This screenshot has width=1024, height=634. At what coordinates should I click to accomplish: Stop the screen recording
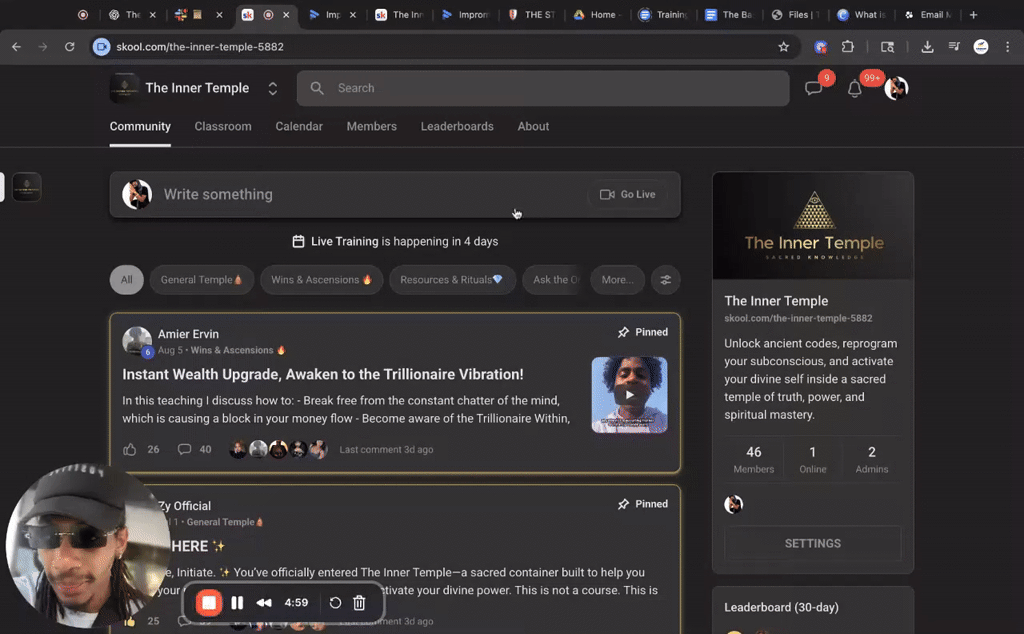click(209, 603)
